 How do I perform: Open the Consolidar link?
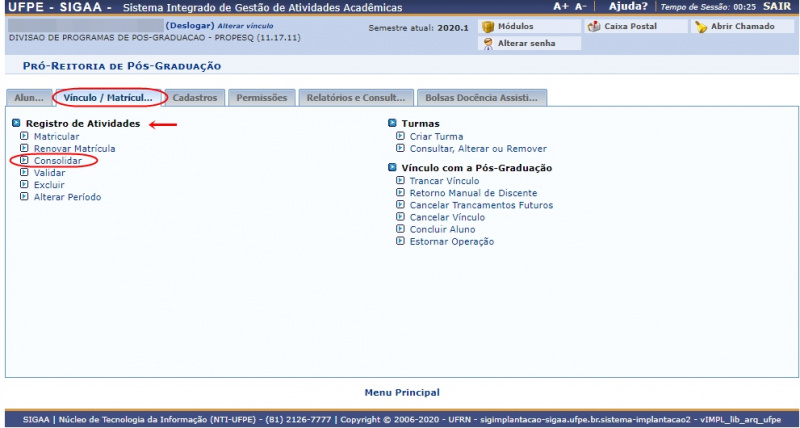58,160
